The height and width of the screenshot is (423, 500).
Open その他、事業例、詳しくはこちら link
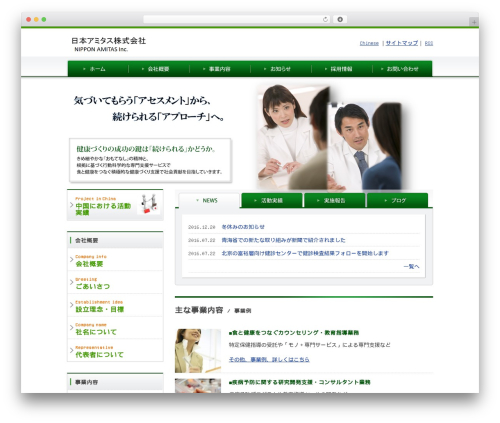(x=269, y=359)
